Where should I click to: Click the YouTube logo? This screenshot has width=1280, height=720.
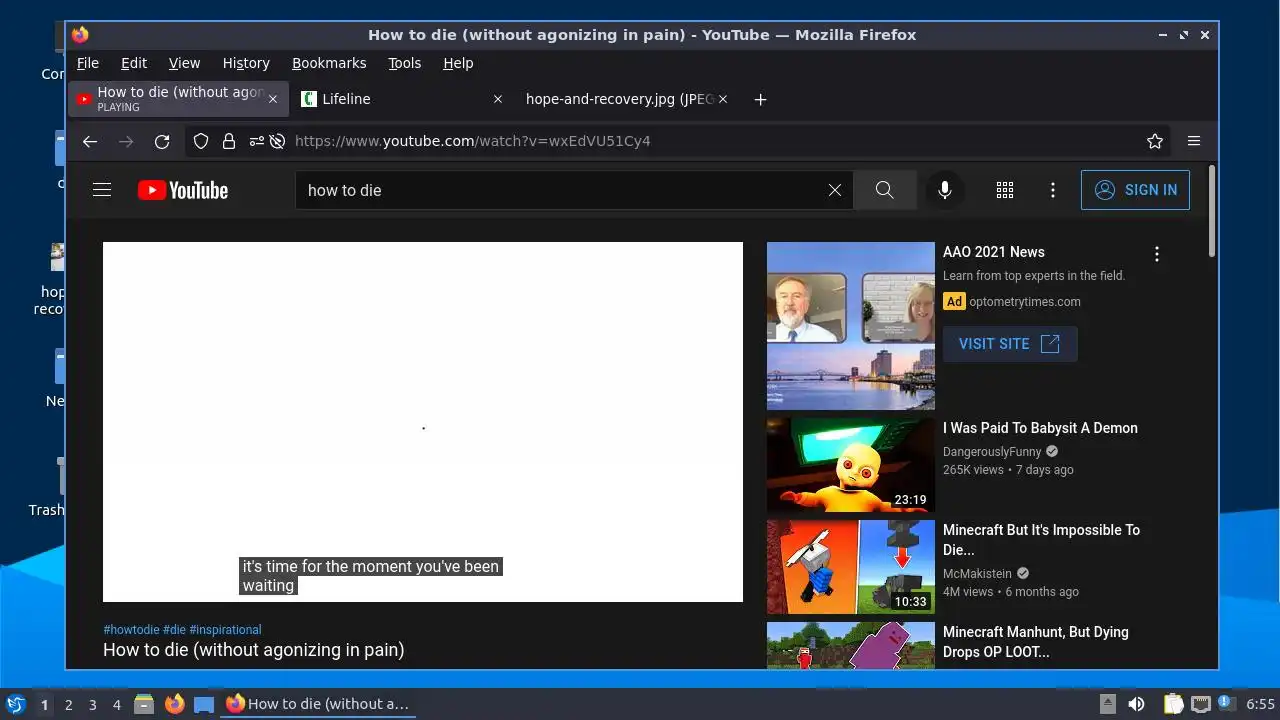183,190
